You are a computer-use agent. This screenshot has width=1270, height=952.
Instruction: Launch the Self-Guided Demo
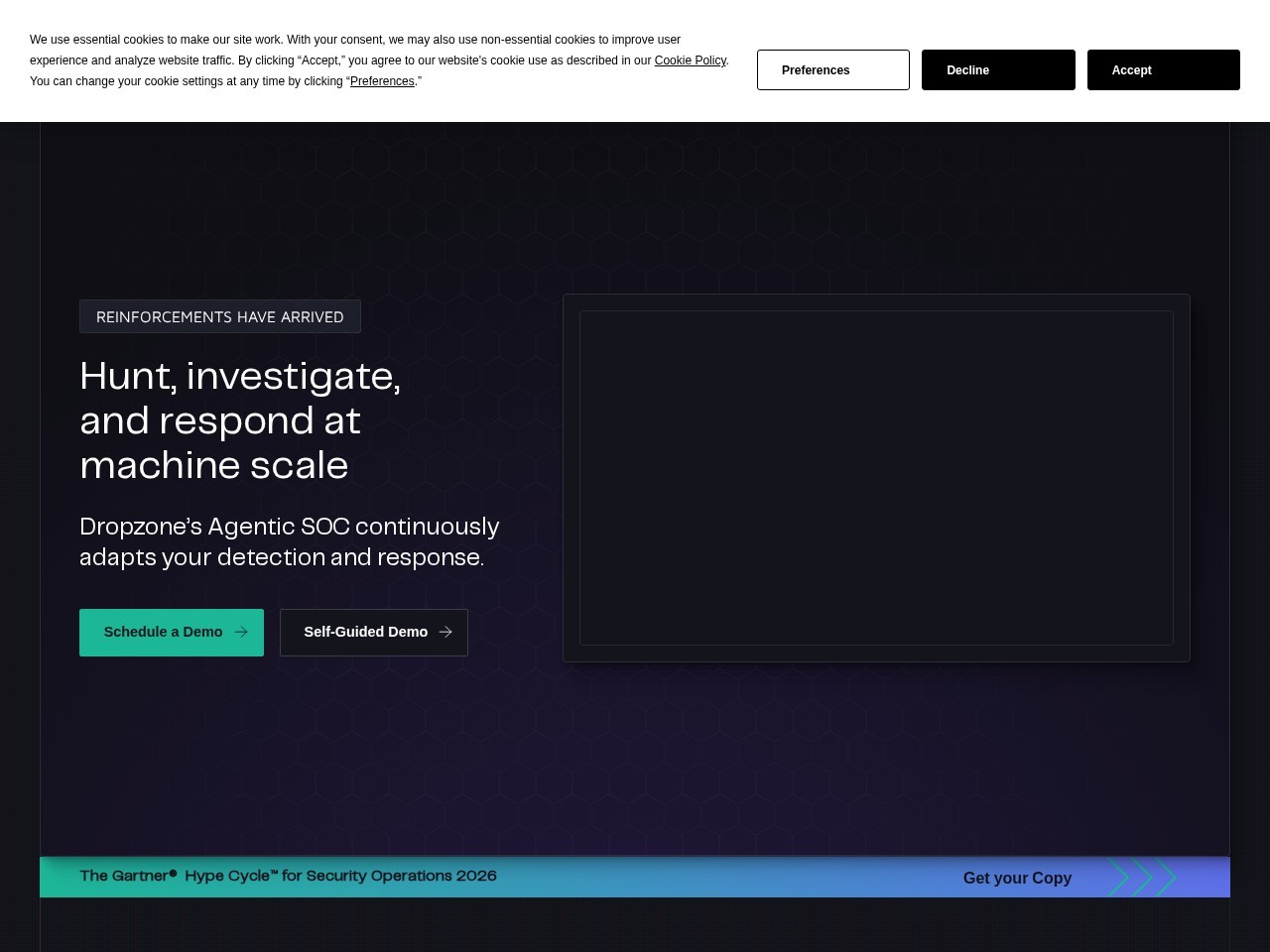(x=374, y=633)
